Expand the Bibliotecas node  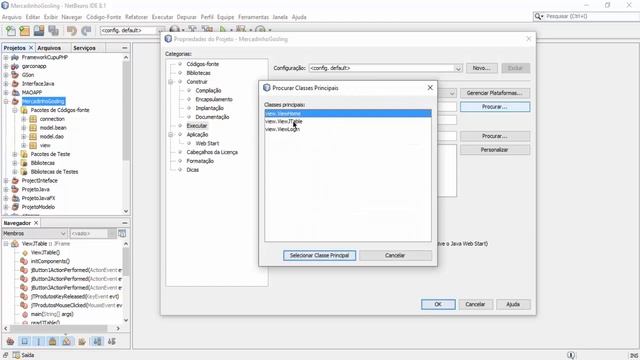pos(15,163)
